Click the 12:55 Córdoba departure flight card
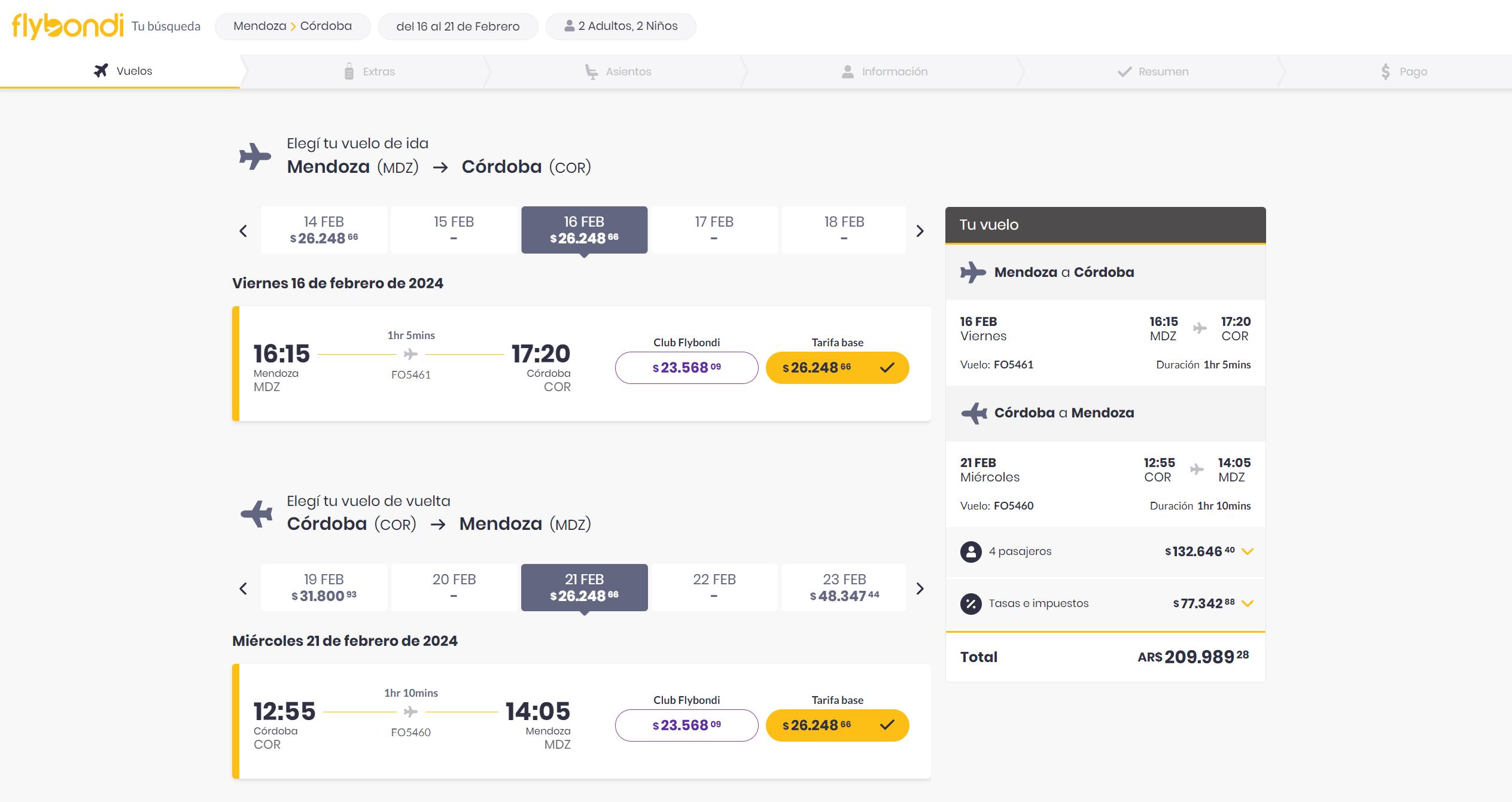Viewport: 1512px width, 802px height. 582,721
